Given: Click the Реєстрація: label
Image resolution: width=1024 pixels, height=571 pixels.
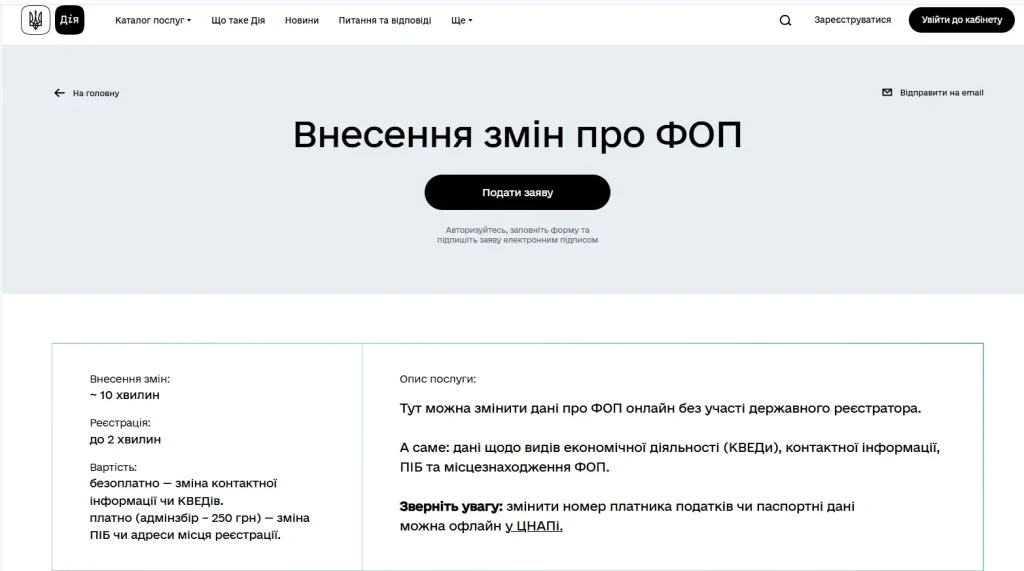Looking at the screenshot, I should [x=120, y=423].
